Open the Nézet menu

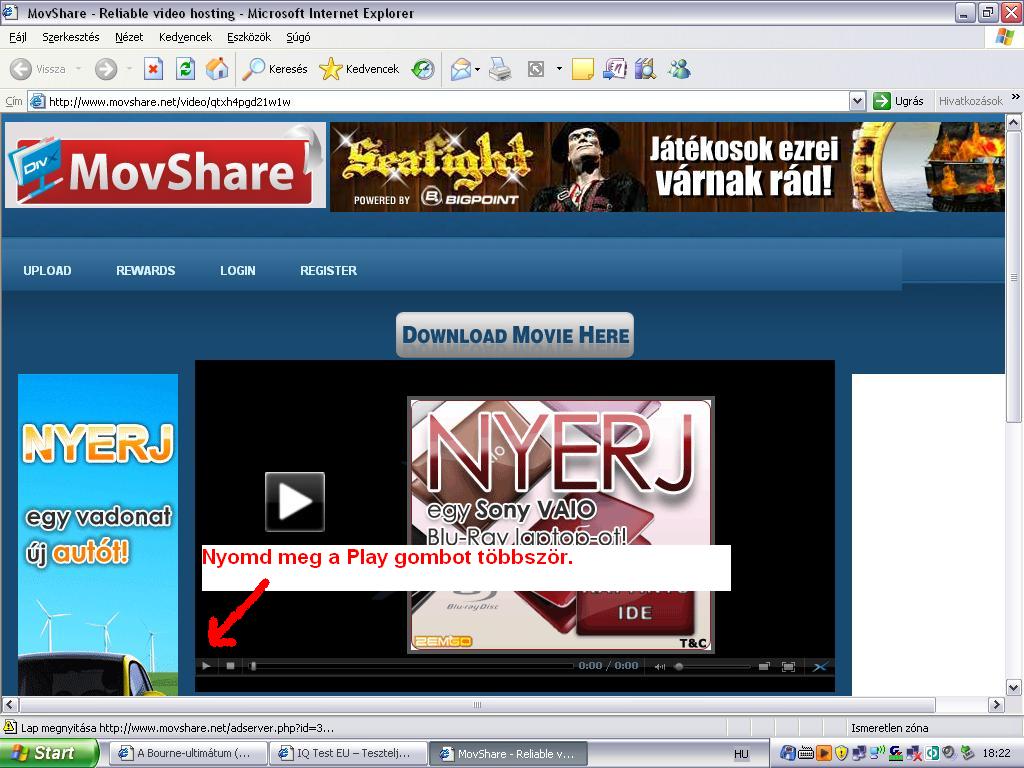[129, 37]
